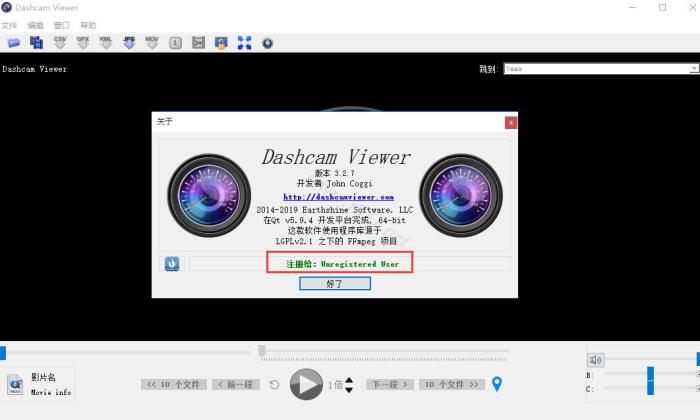The width and height of the screenshot is (700, 420).
Task: Export data as CSV
Action: point(60,43)
